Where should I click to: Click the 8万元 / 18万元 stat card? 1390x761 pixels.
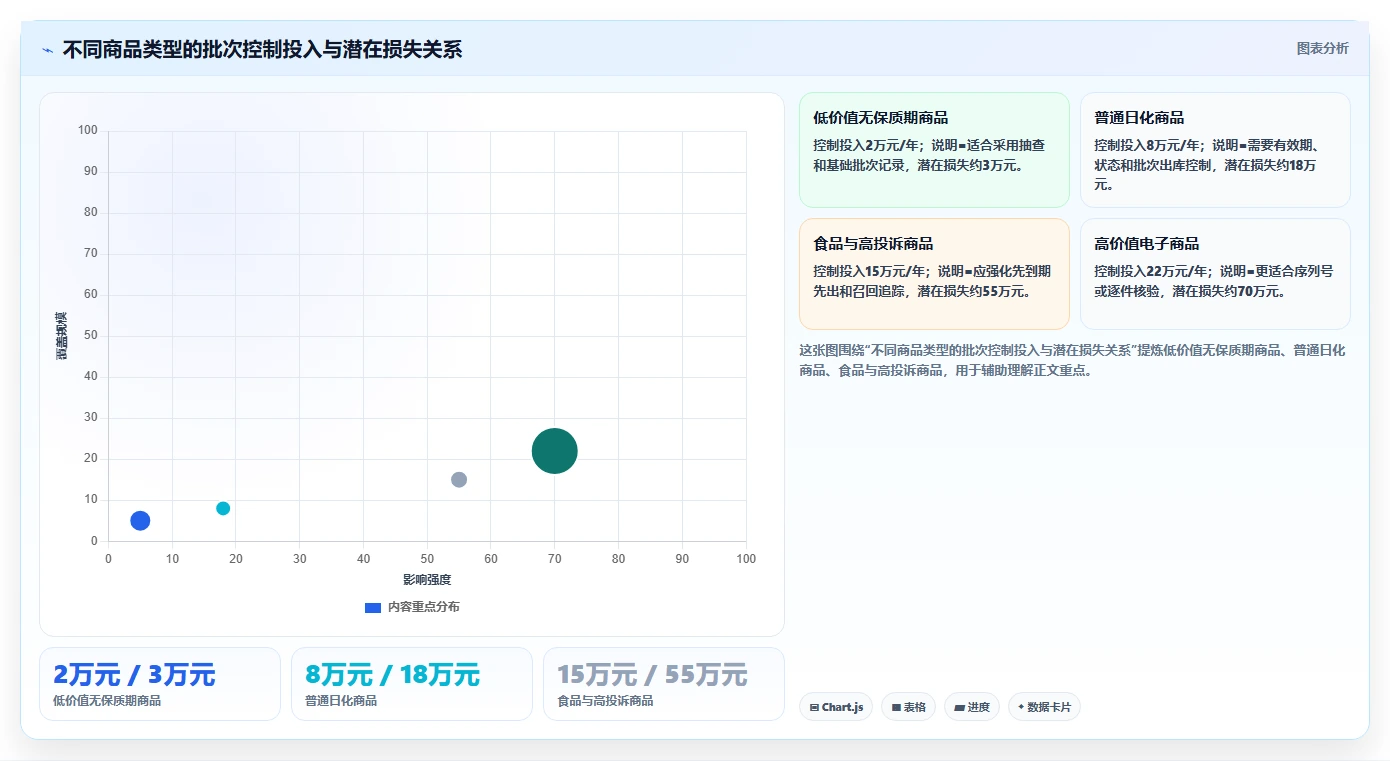tap(412, 684)
